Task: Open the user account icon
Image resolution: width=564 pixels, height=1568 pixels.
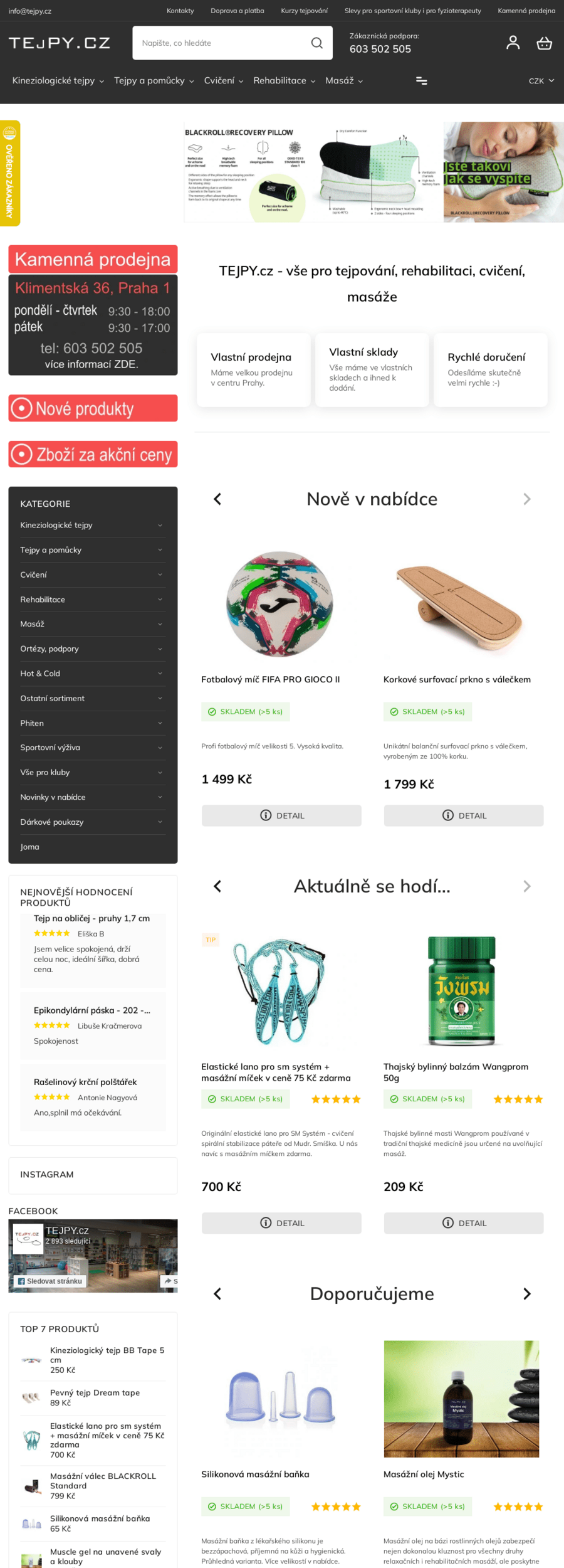Action: (513, 43)
